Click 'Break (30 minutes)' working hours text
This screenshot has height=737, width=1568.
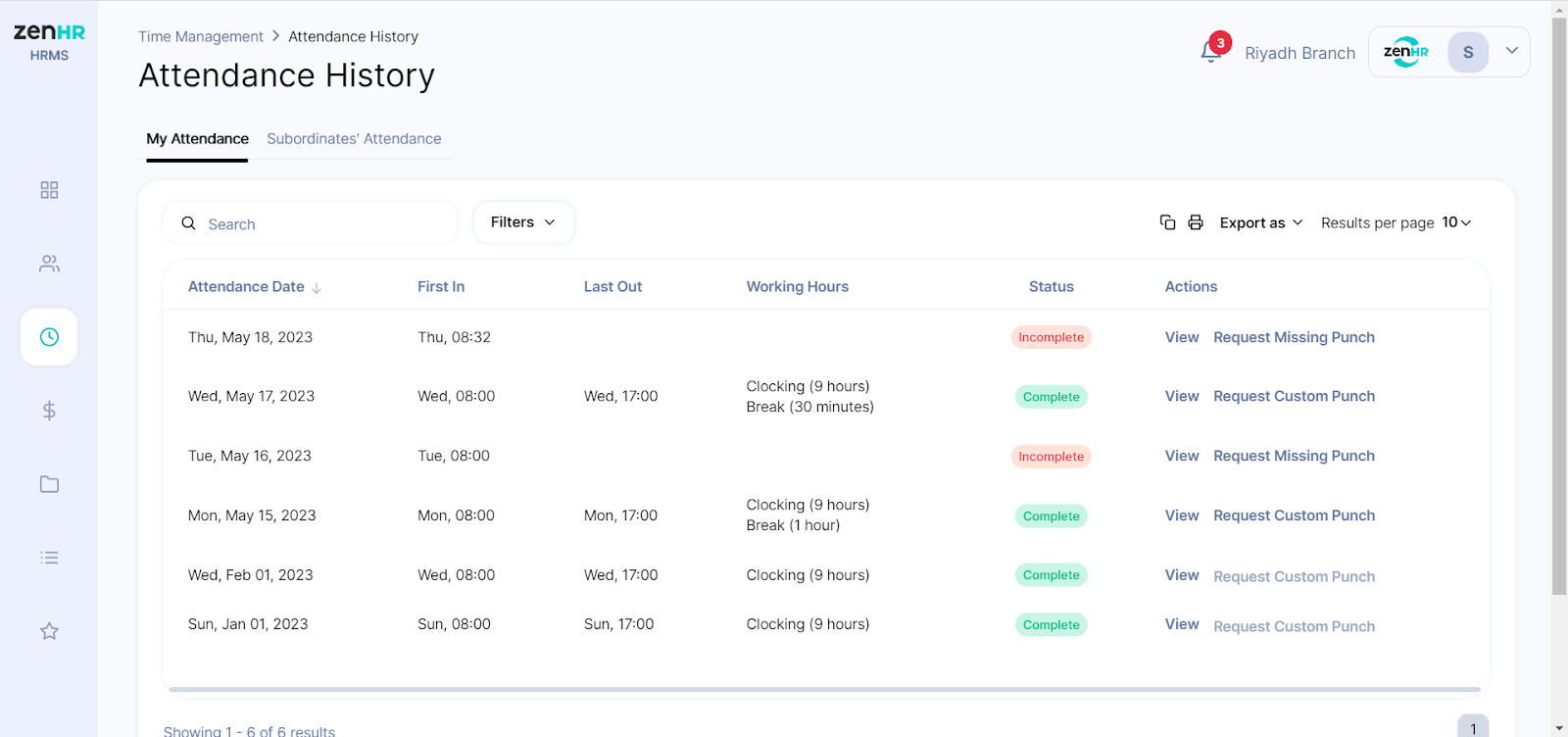[x=810, y=407]
